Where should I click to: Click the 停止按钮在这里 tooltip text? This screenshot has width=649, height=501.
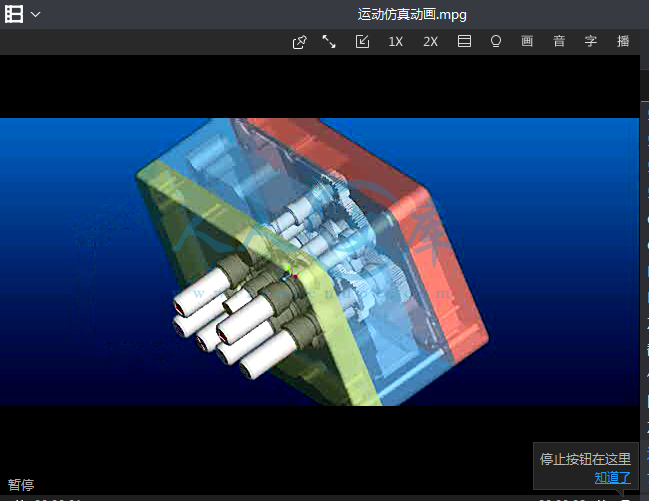point(586,459)
